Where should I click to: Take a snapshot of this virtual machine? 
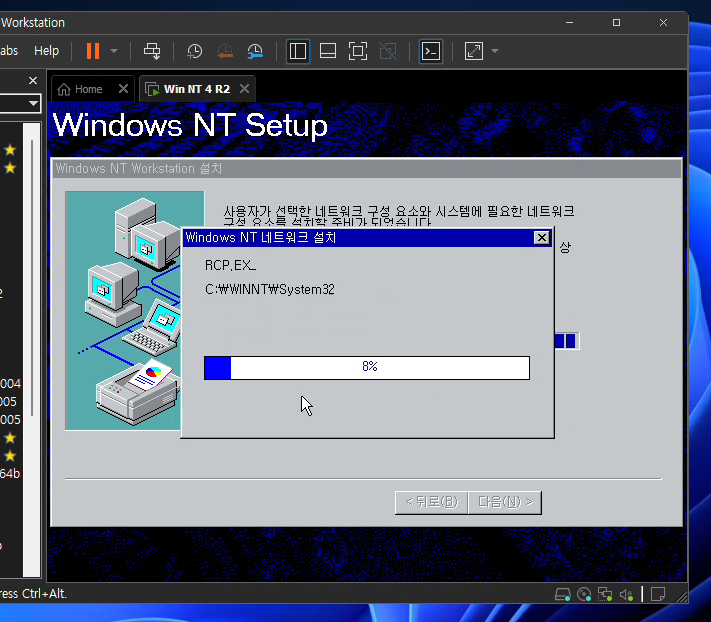[195, 51]
